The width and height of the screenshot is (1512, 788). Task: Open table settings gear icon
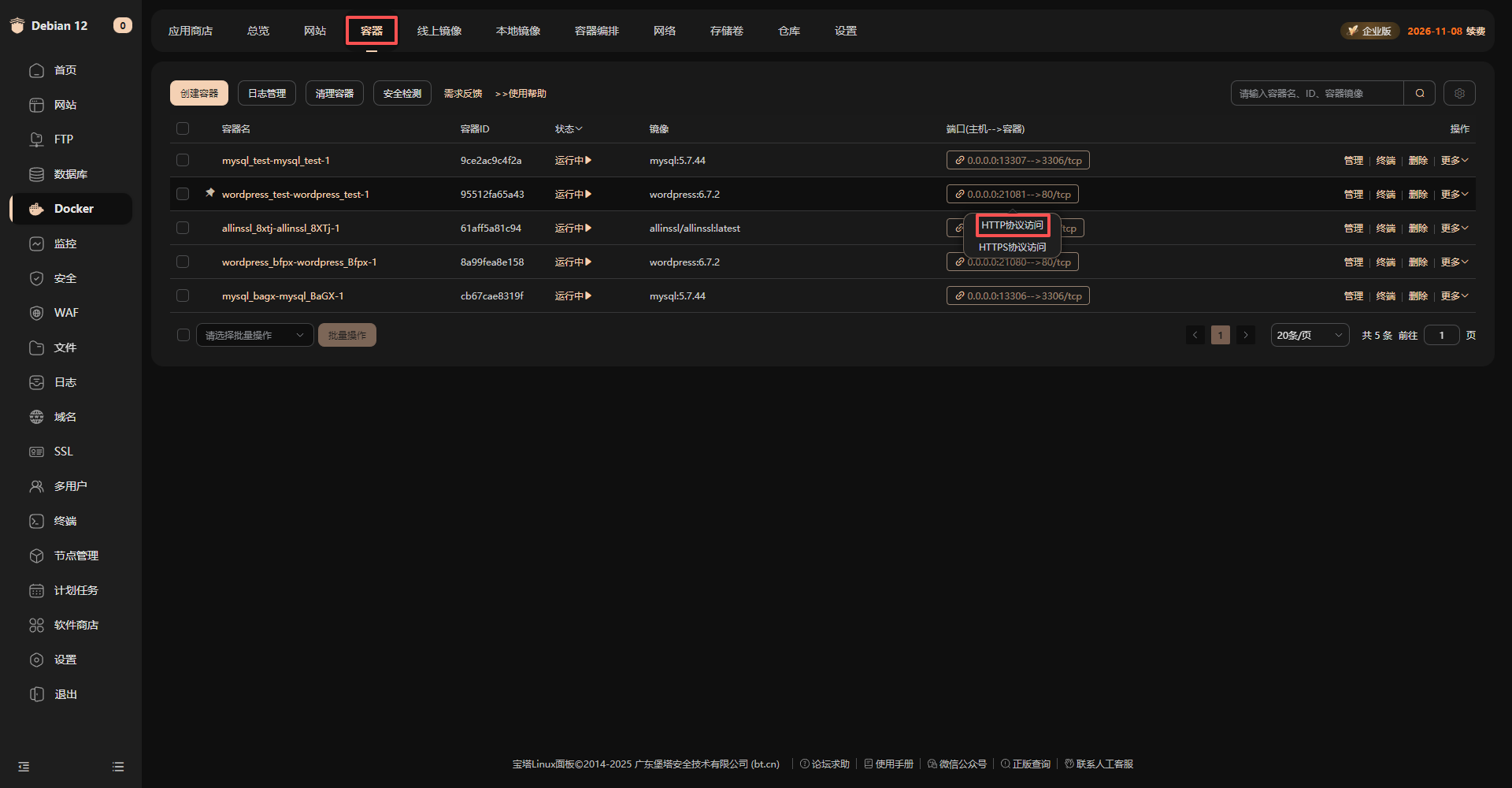coord(1459,93)
